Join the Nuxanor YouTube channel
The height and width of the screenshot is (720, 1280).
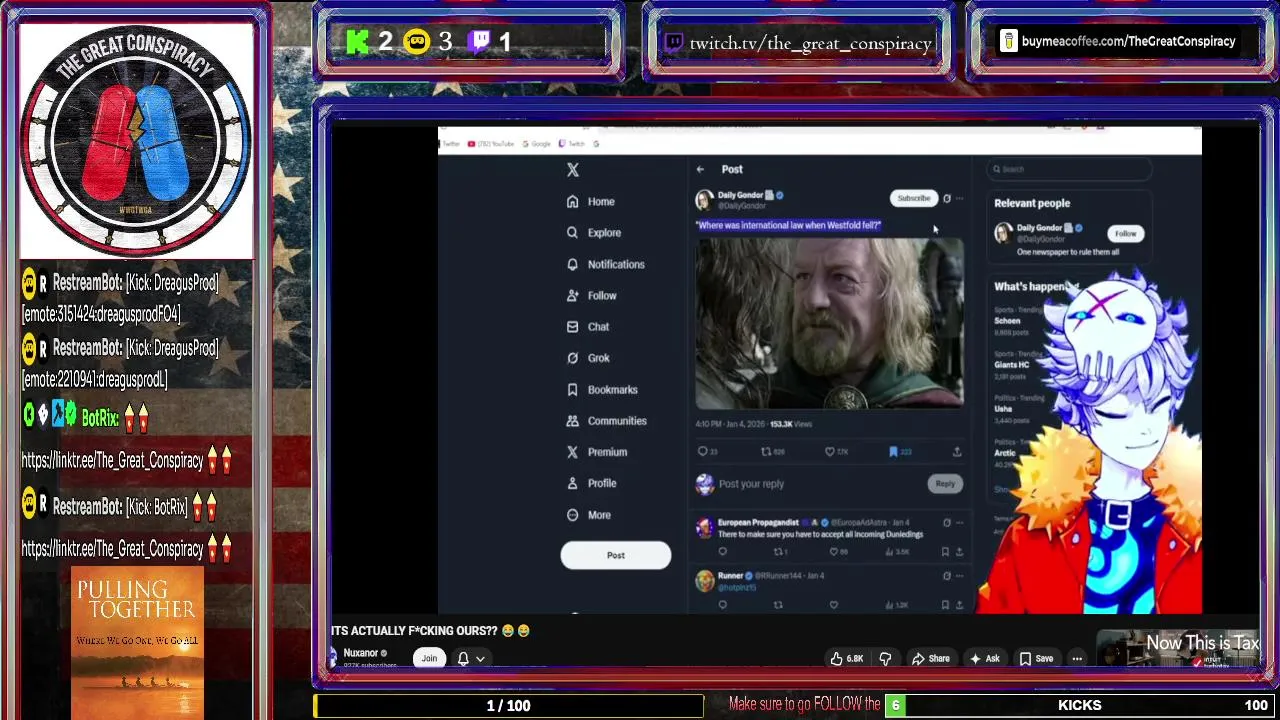point(429,658)
